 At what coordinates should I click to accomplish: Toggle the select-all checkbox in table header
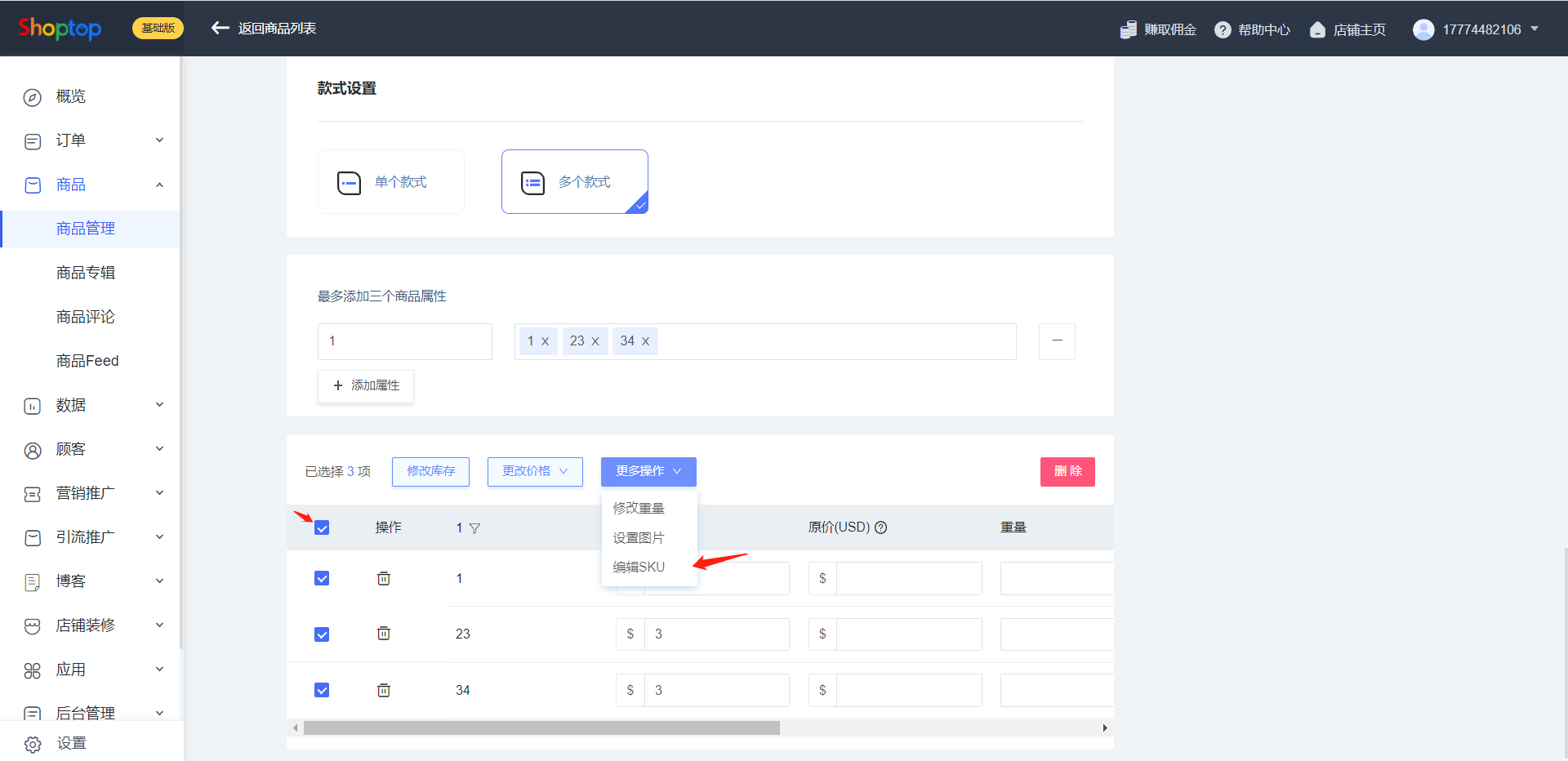[322, 527]
